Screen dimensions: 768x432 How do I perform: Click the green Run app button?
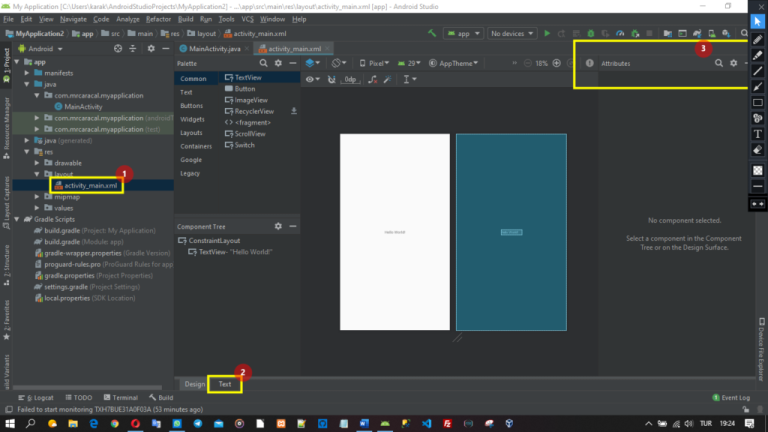click(547, 33)
